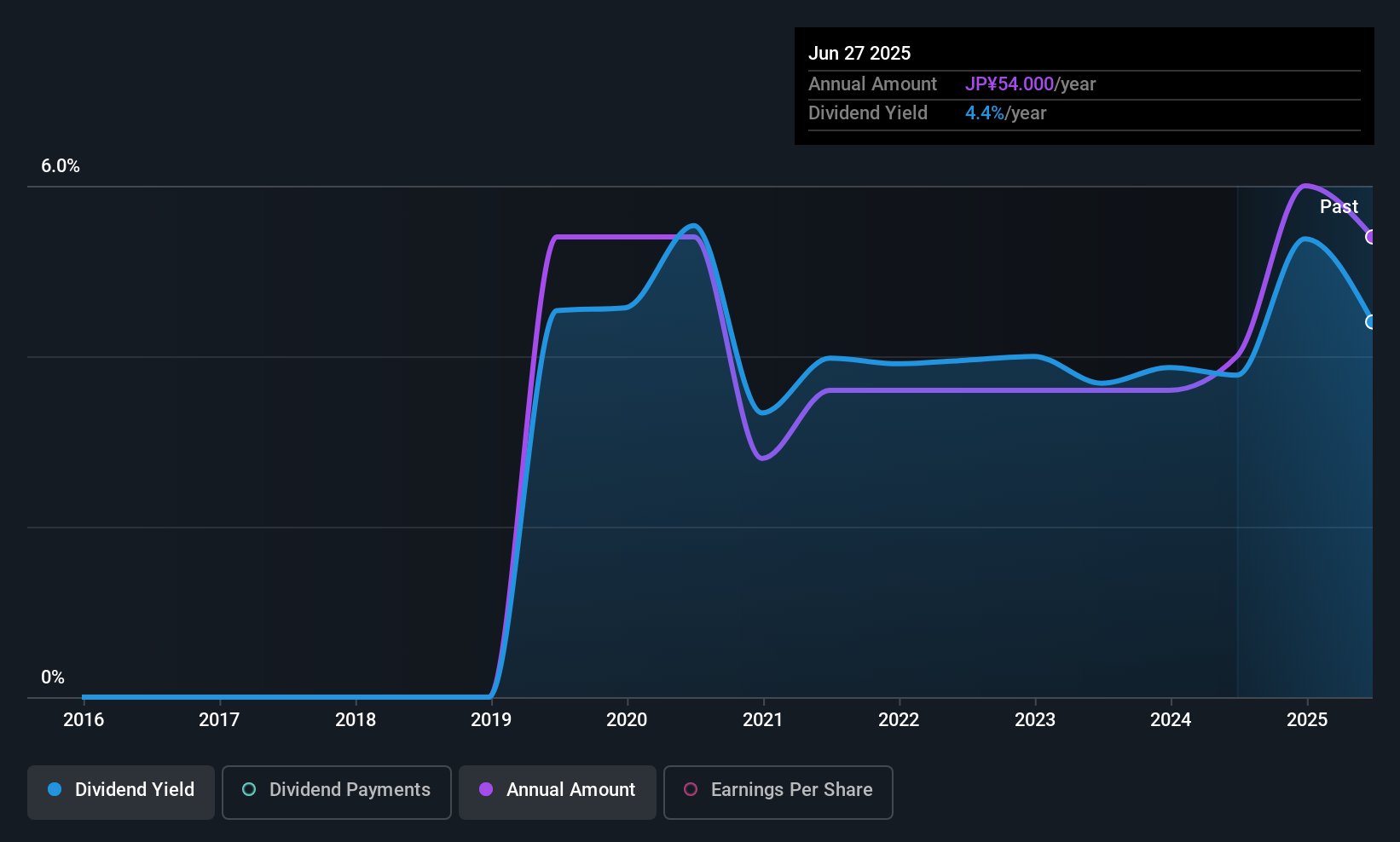The height and width of the screenshot is (842, 1400).
Task: Click the purple line peak near the Past label
Action: [x=1306, y=187]
